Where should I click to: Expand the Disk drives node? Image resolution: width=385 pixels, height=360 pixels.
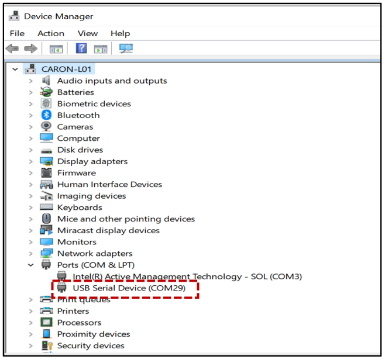[x=31, y=150]
